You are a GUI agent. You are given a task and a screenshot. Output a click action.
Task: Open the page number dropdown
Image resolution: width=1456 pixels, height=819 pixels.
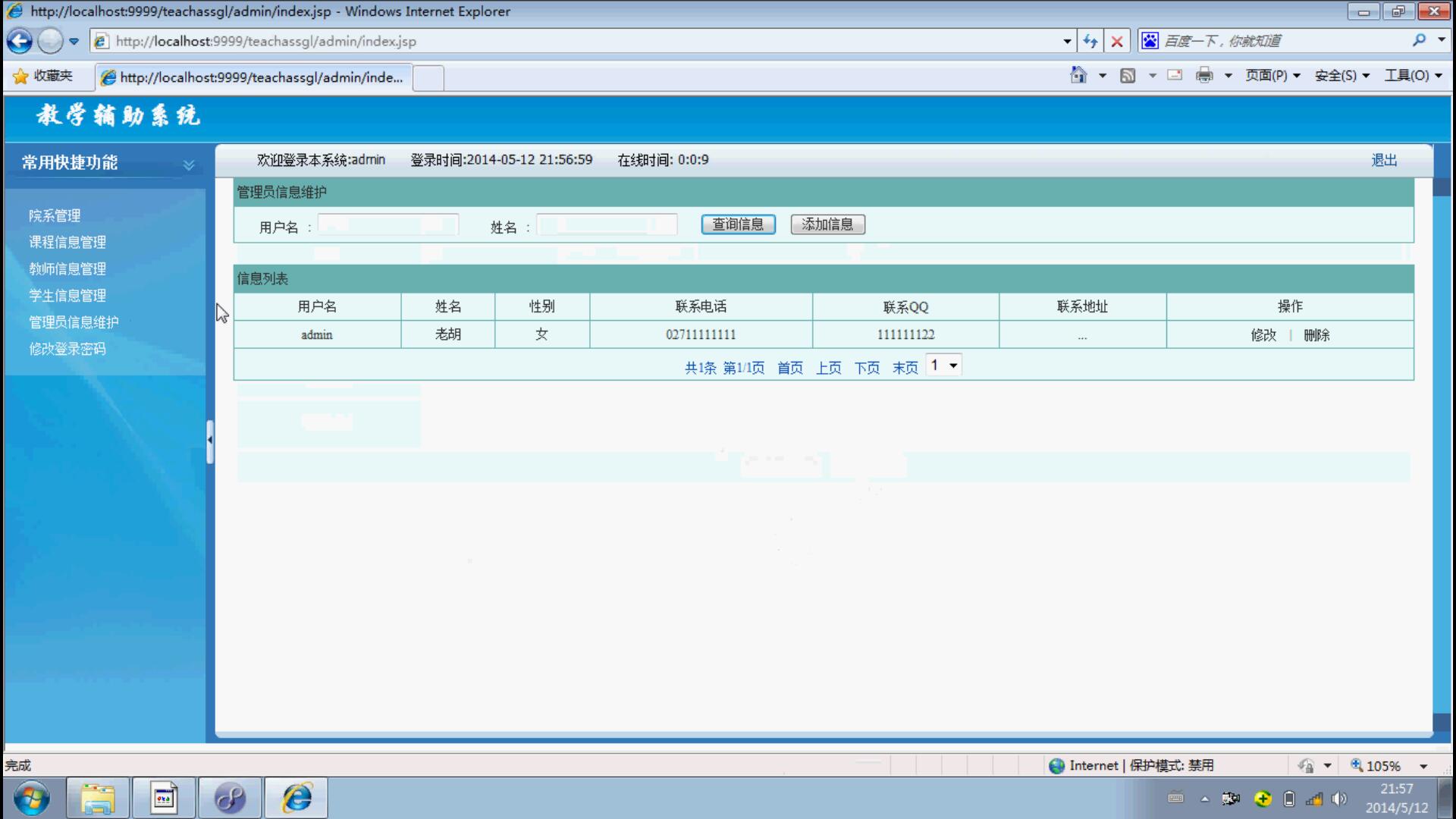(944, 366)
